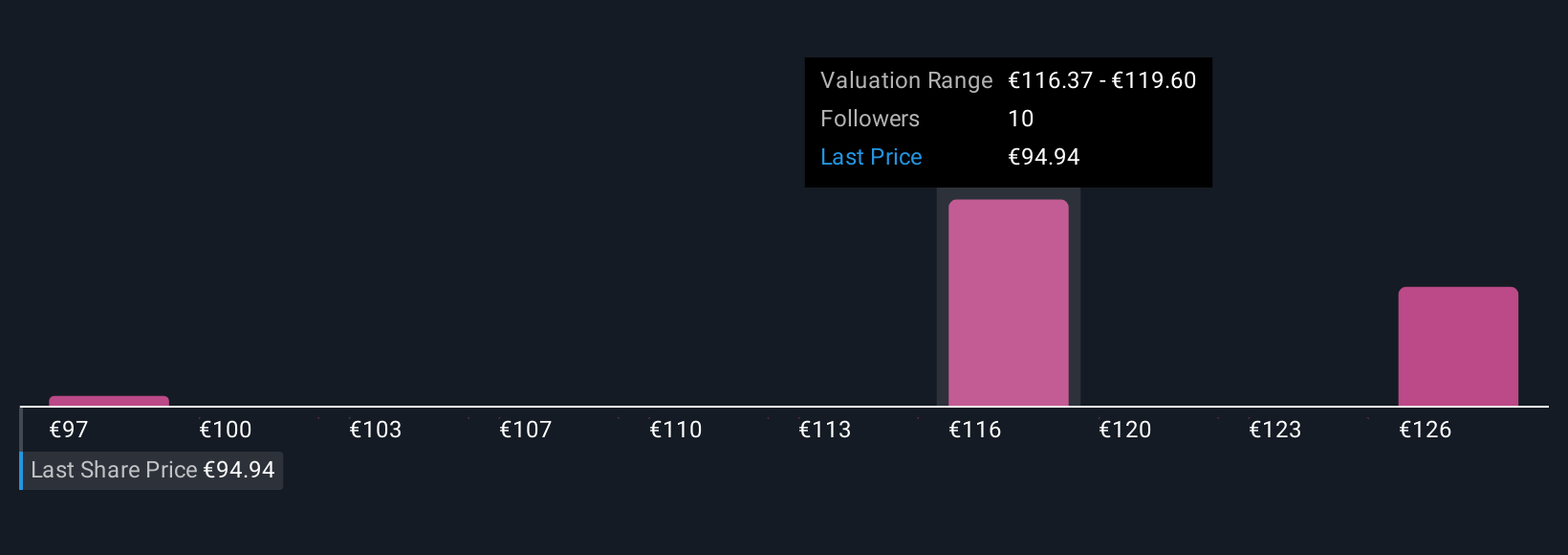
Task: Click the Last Share Price €94.94 label
Action: [x=152, y=470]
